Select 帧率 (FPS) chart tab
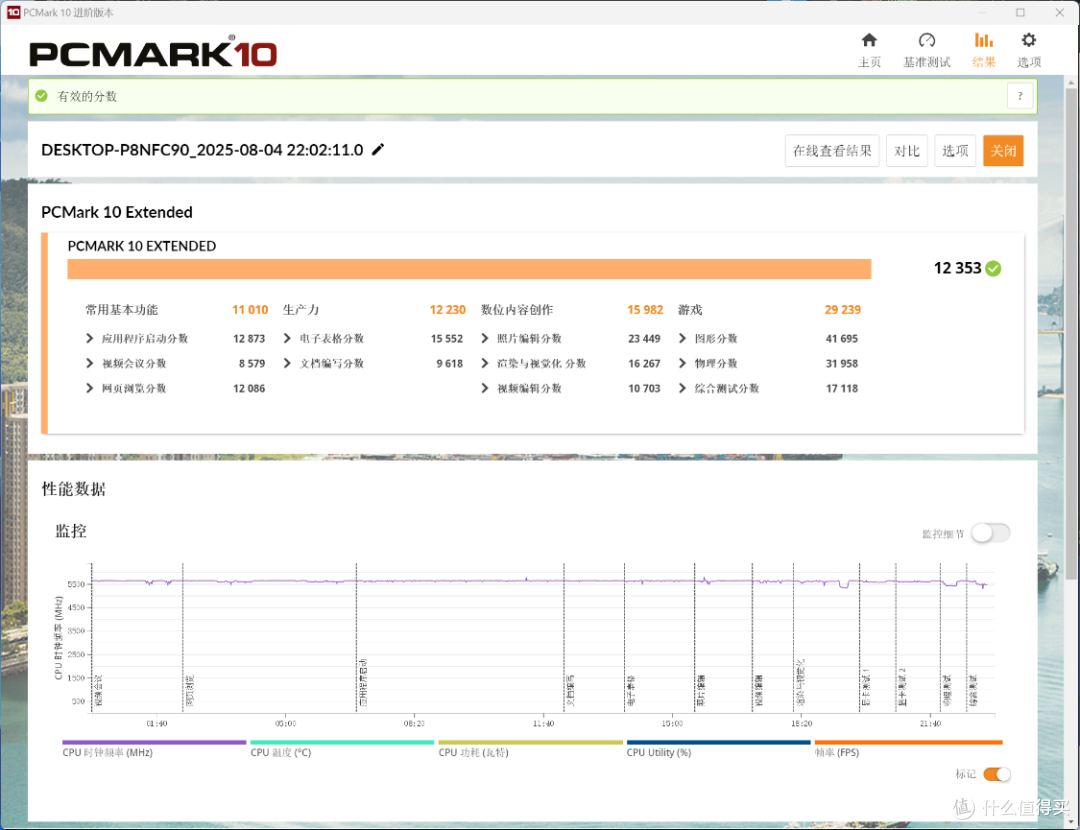 (908, 749)
